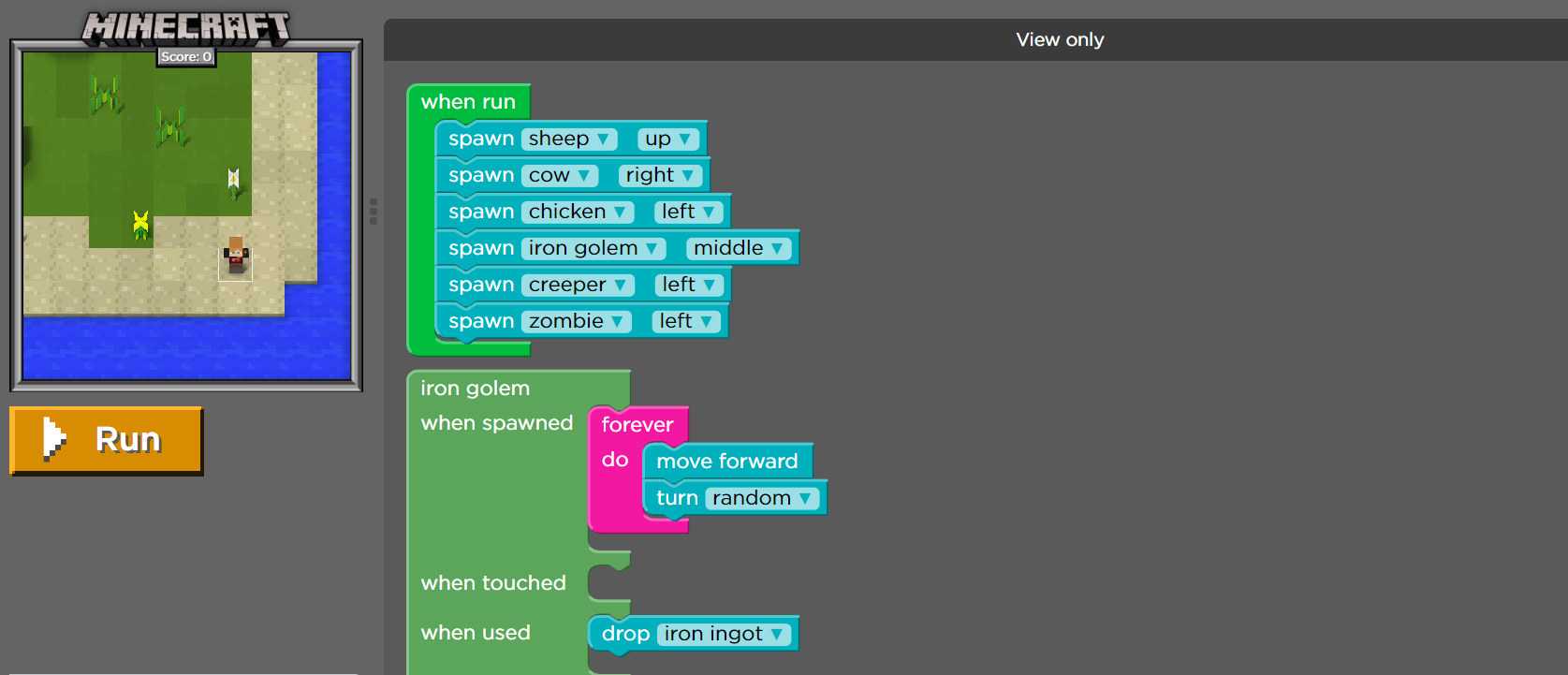This screenshot has height=675, width=1568.
Task: Open the drop iron ingot dropdown
Action: [x=724, y=635]
